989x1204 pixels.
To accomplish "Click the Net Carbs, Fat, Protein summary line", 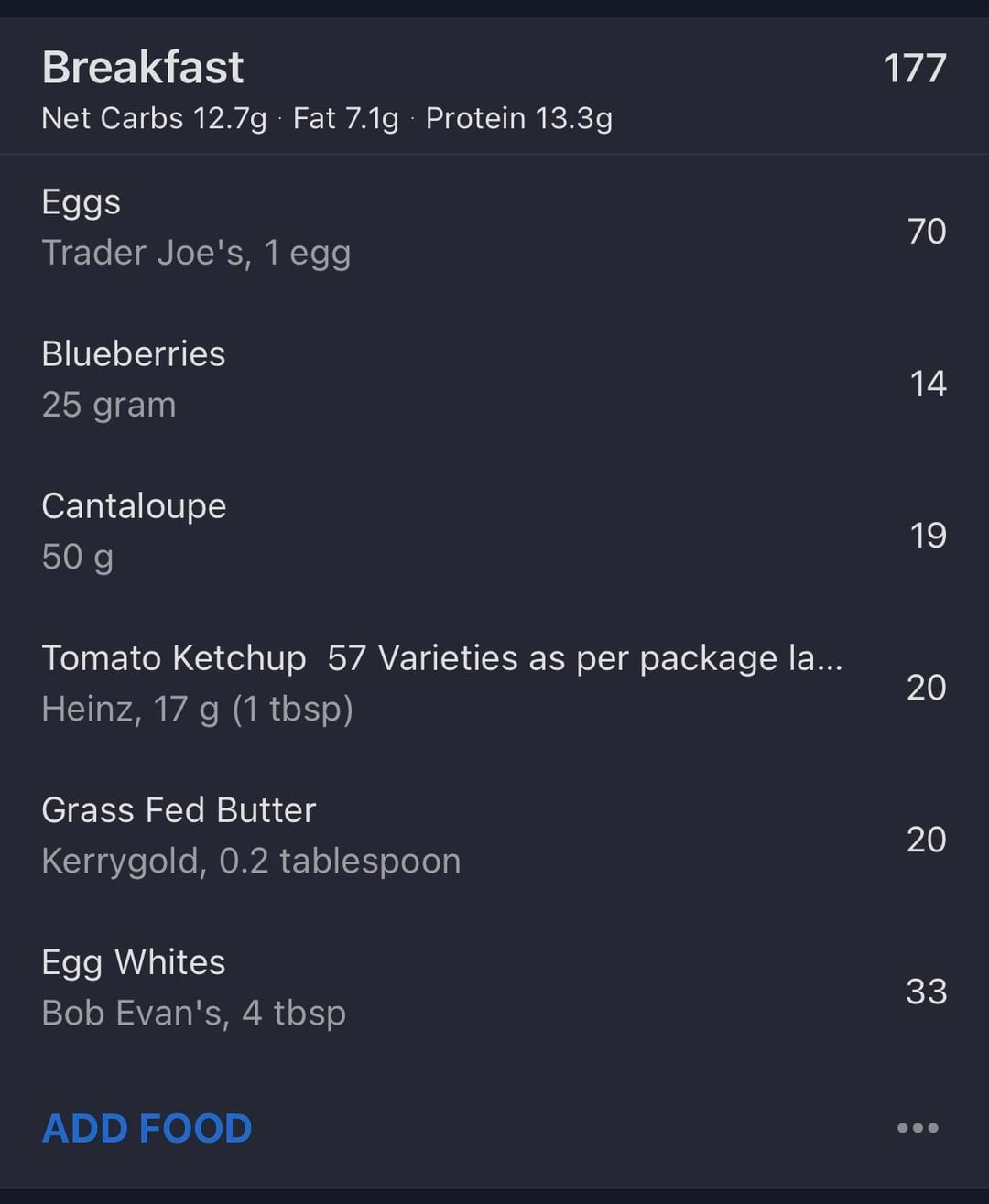I will pyautogui.click(x=327, y=118).
